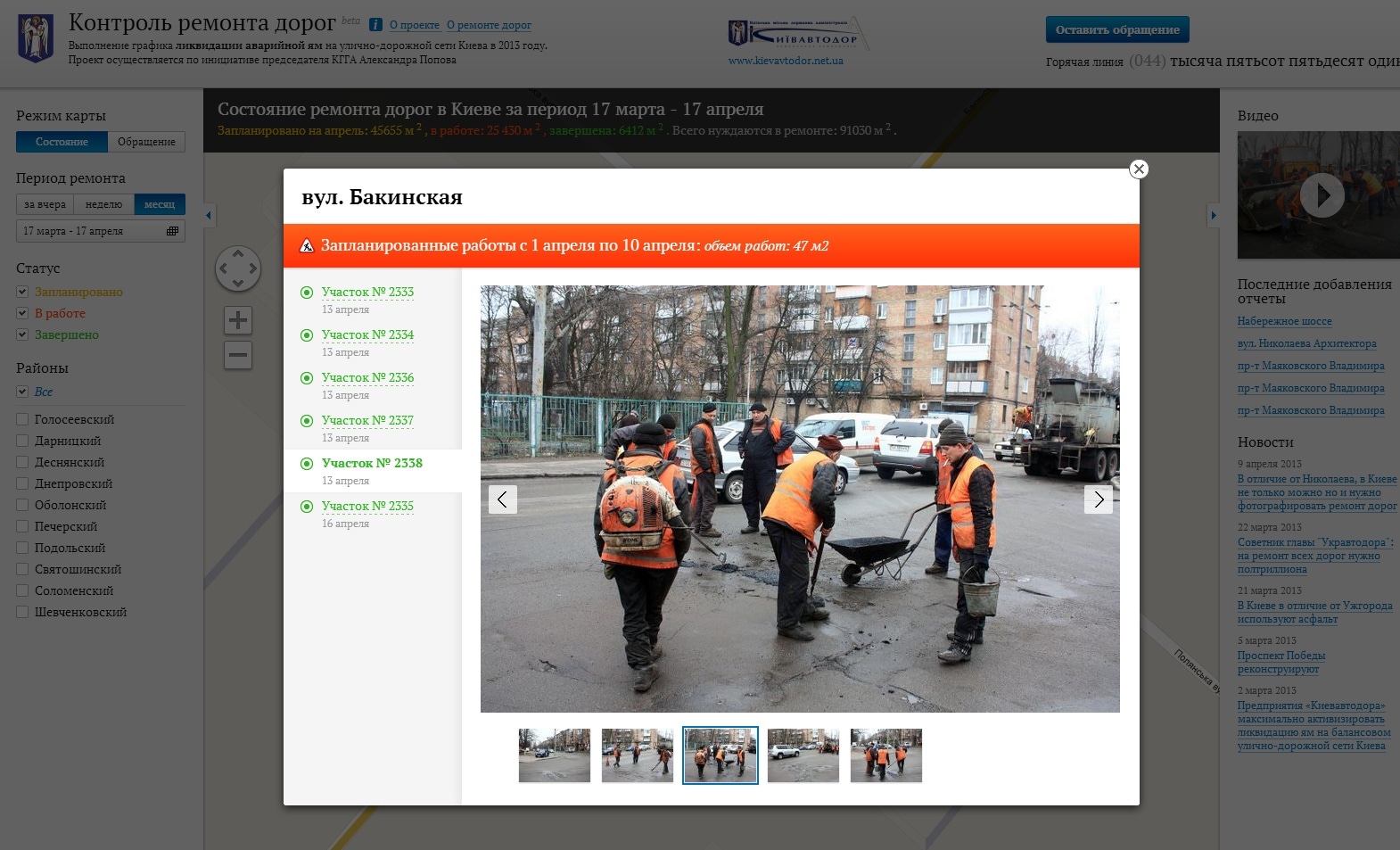Click the first photo thumbnail
This screenshot has height=850, width=1400.
[x=554, y=755]
